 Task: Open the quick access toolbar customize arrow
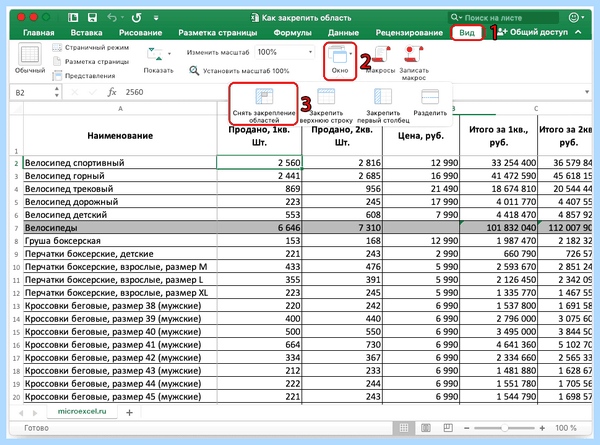point(156,18)
